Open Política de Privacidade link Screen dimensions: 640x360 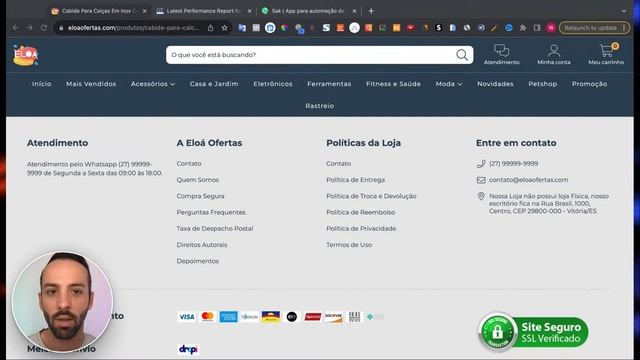click(x=361, y=229)
